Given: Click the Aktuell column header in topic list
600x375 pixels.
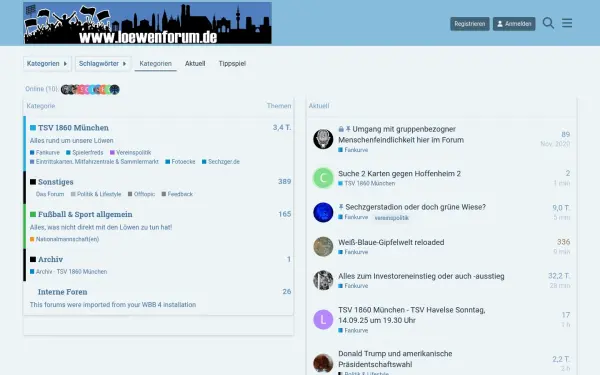Looking at the screenshot, I should tap(319, 106).
